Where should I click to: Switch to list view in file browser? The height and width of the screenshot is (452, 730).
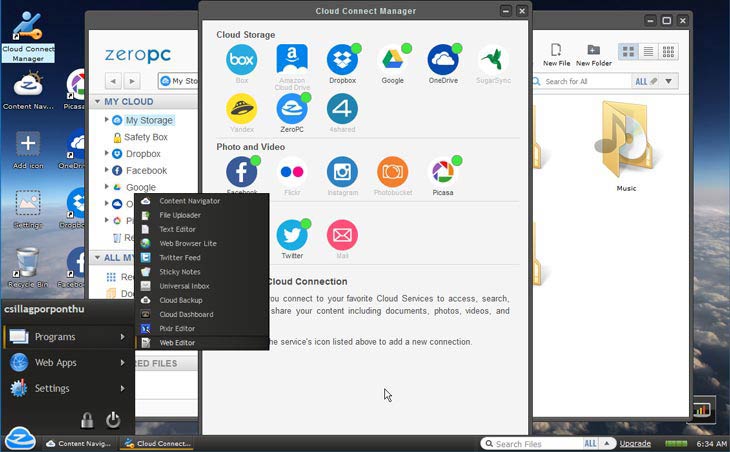[x=648, y=51]
